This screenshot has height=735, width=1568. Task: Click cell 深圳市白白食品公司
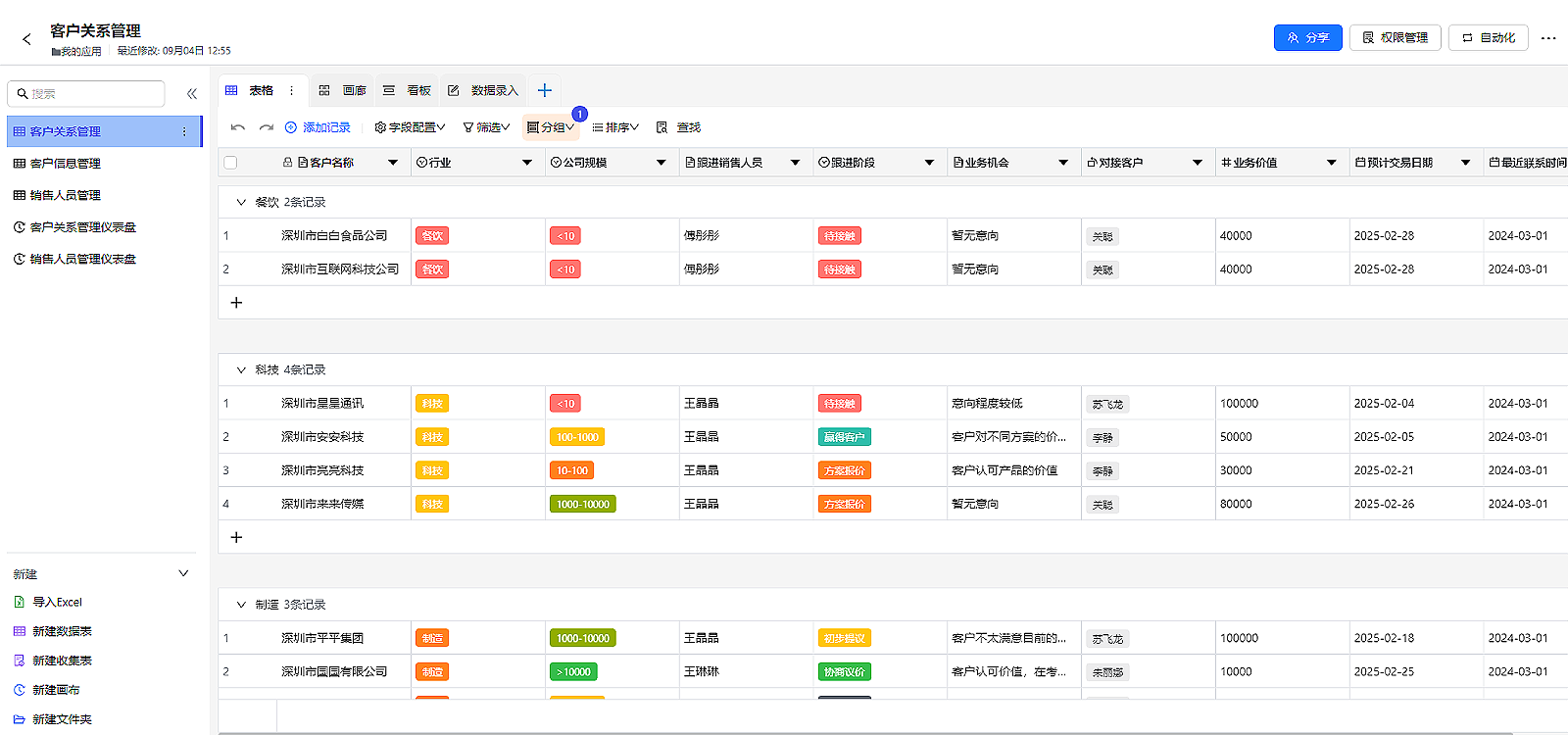(334, 236)
